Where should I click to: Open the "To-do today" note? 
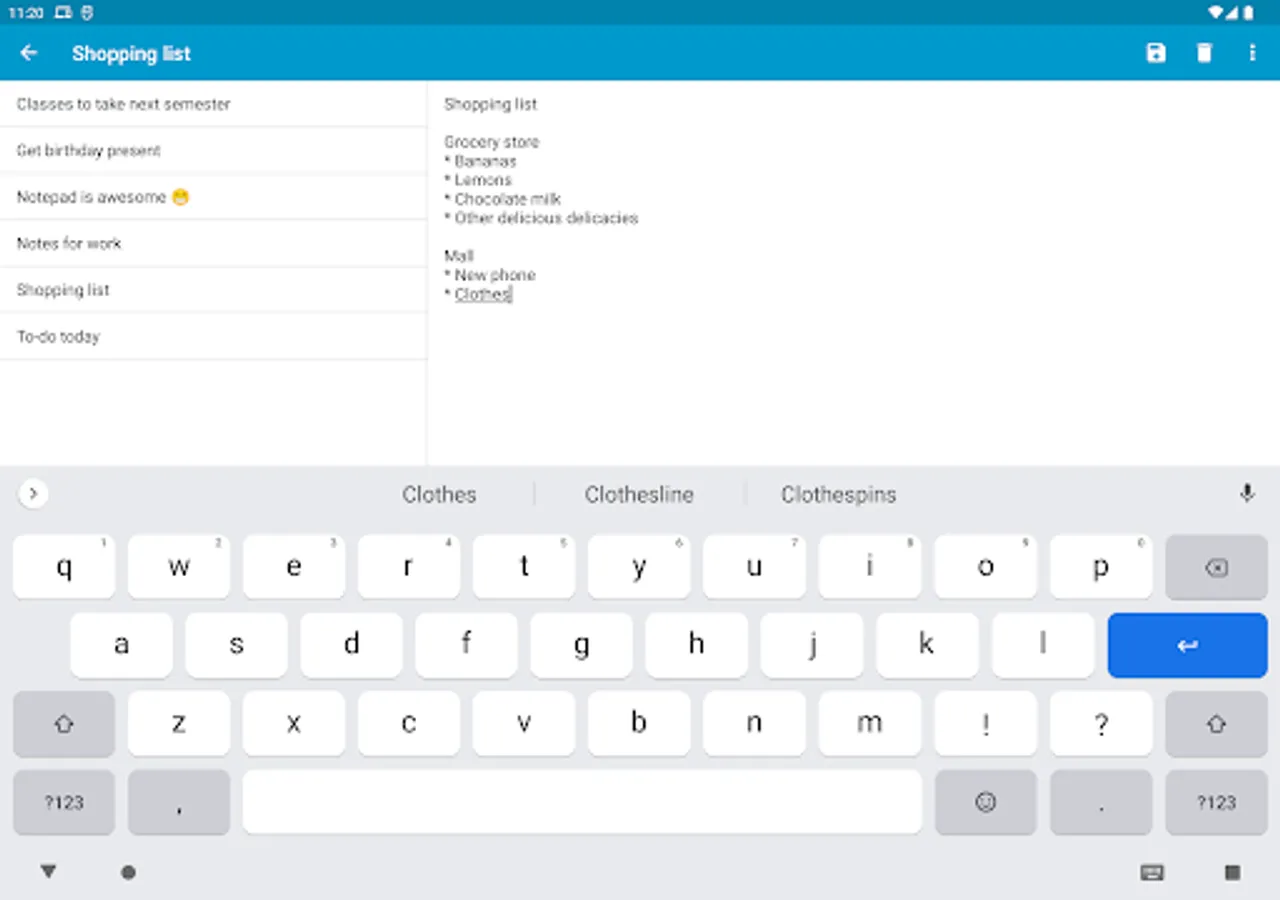click(213, 336)
